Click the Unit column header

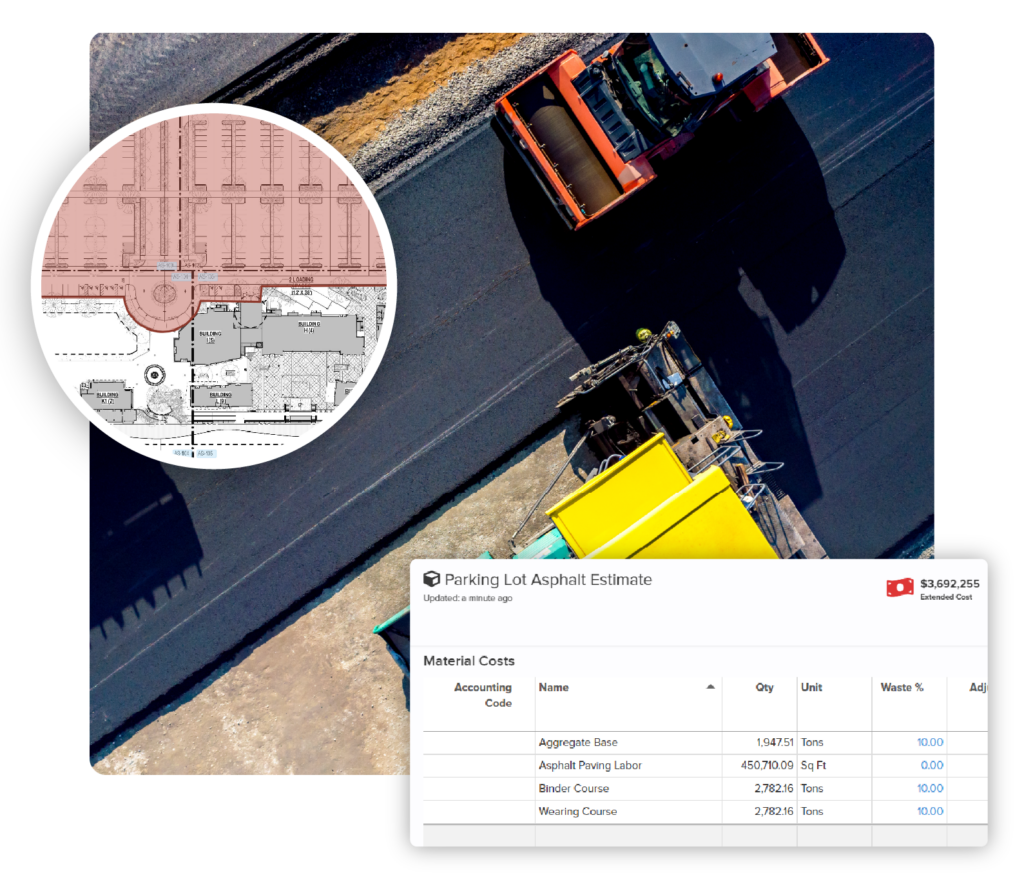(x=811, y=688)
